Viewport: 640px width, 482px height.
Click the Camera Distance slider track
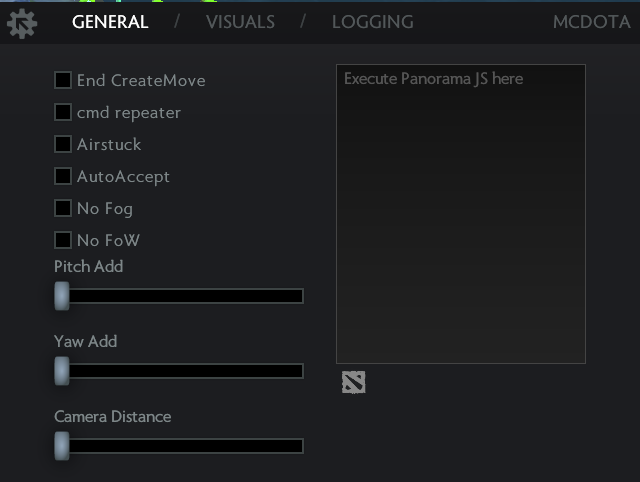point(179,446)
